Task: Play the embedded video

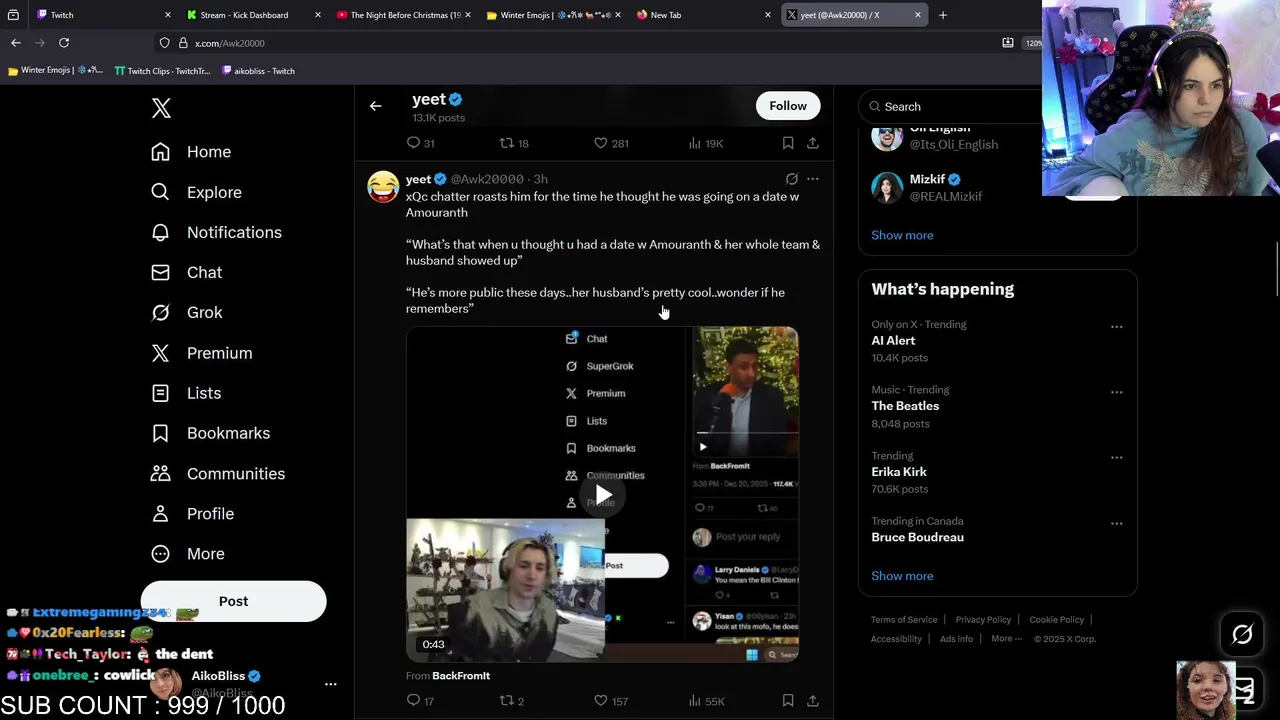Action: coord(603,495)
